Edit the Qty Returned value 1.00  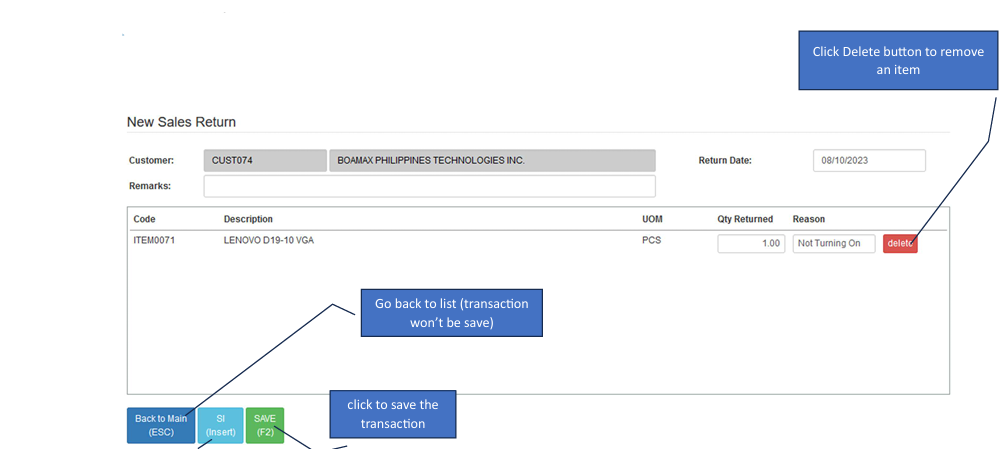coord(751,244)
